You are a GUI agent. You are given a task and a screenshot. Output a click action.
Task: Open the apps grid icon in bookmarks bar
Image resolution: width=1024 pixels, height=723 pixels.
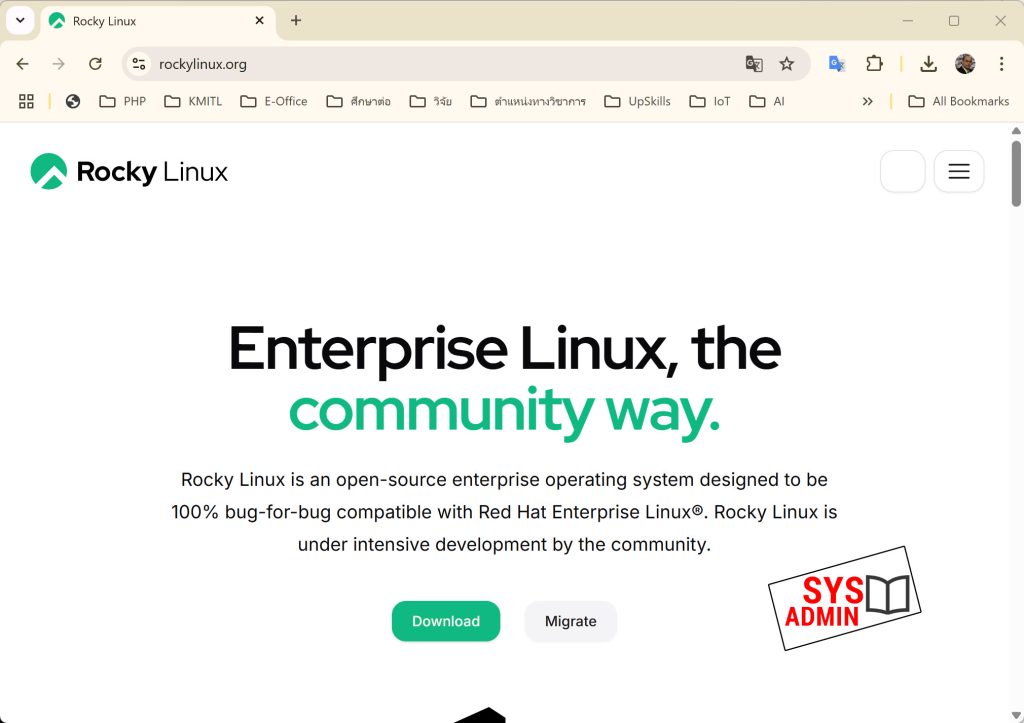pyautogui.click(x=27, y=101)
